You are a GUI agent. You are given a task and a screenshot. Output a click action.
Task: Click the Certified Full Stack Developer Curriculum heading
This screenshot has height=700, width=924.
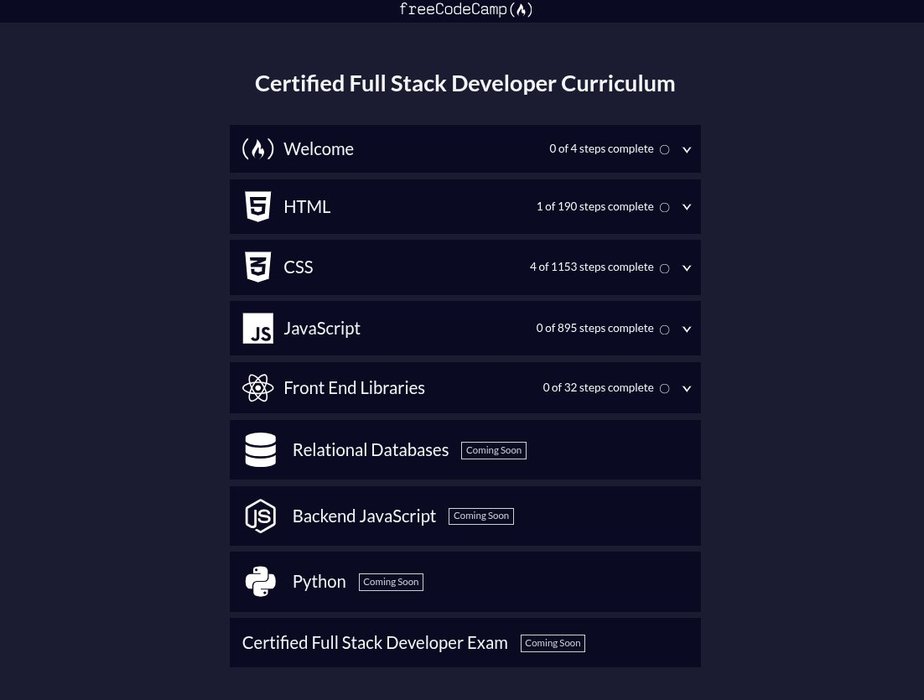click(465, 84)
